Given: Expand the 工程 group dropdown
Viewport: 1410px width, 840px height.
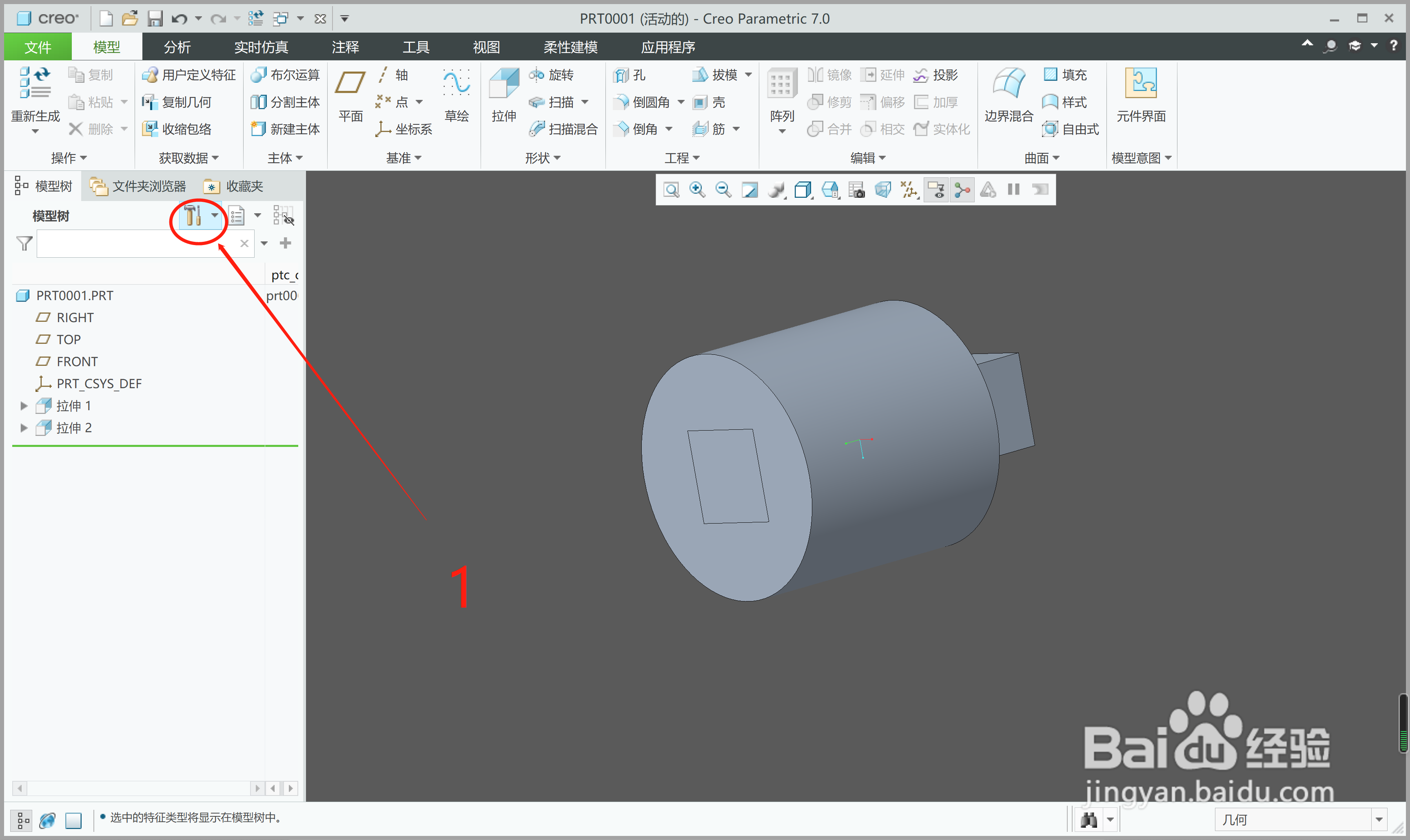Looking at the screenshot, I should [682, 158].
